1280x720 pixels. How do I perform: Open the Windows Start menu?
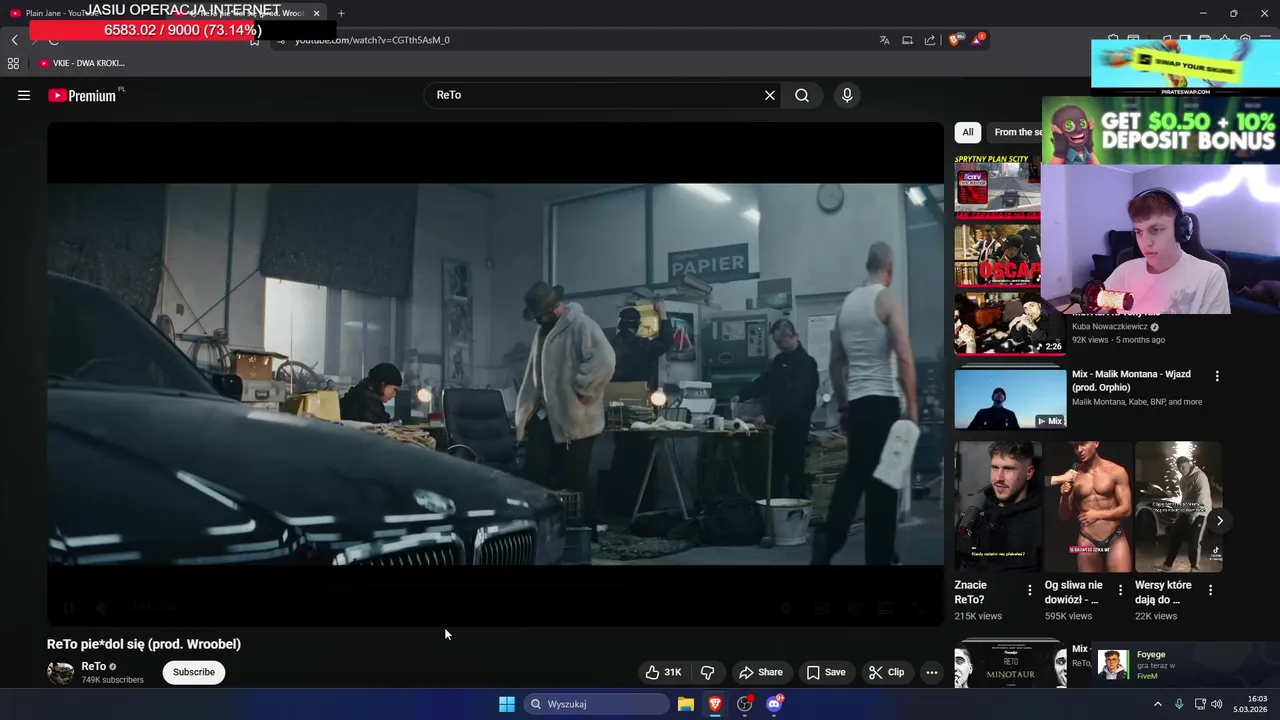[x=507, y=704]
